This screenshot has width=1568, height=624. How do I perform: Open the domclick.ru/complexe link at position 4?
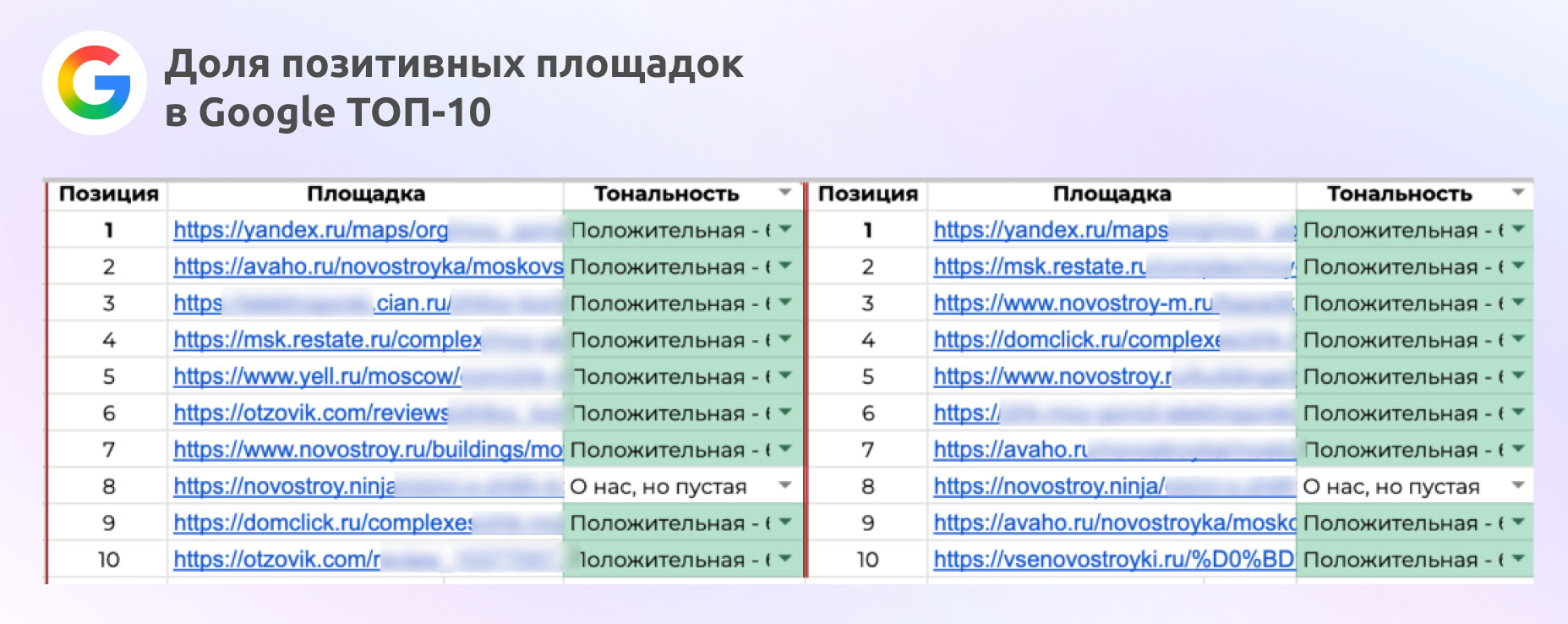point(1077,340)
